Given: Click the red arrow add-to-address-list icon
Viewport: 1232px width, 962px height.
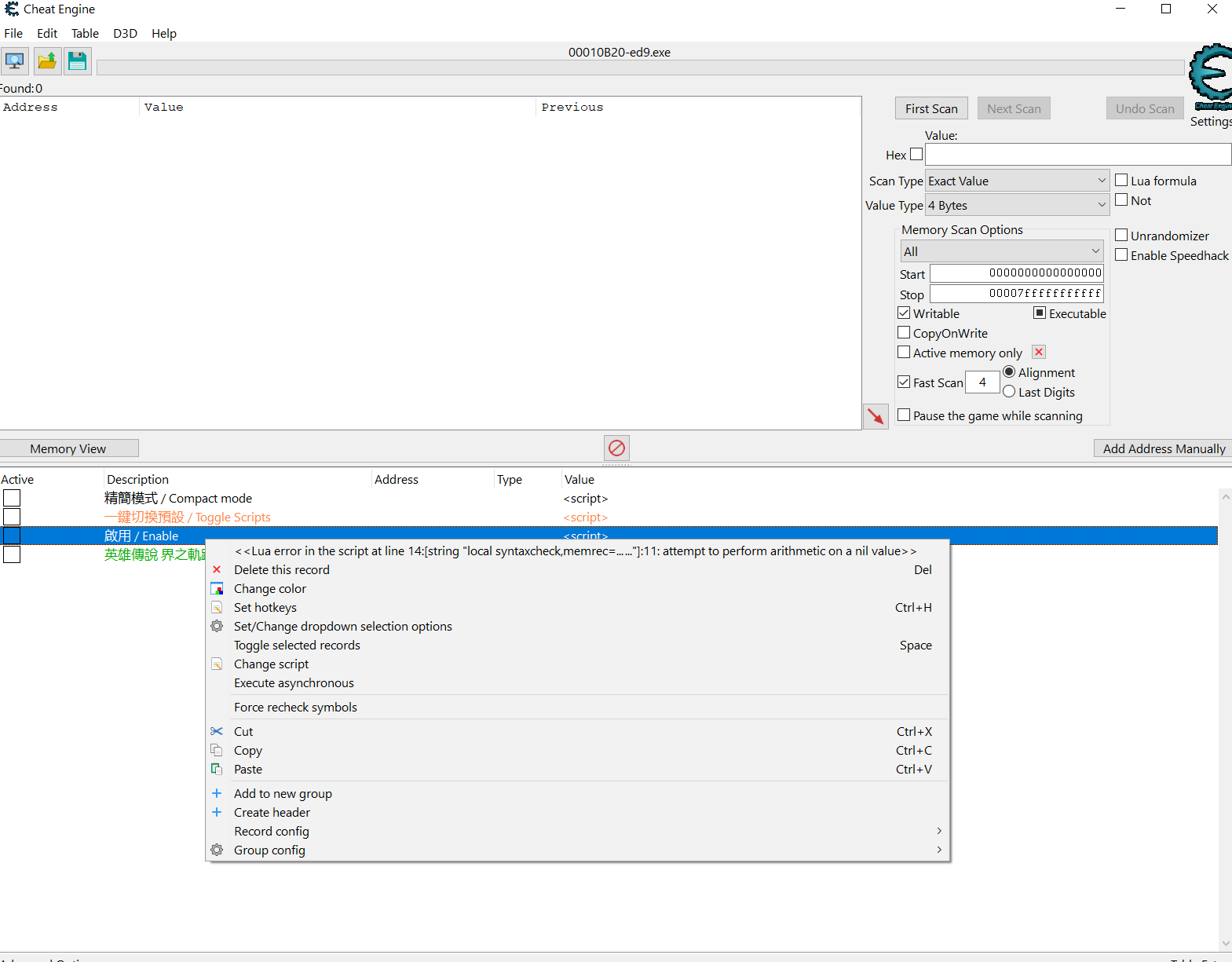Looking at the screenshot, I should click(x=876, y=416).
